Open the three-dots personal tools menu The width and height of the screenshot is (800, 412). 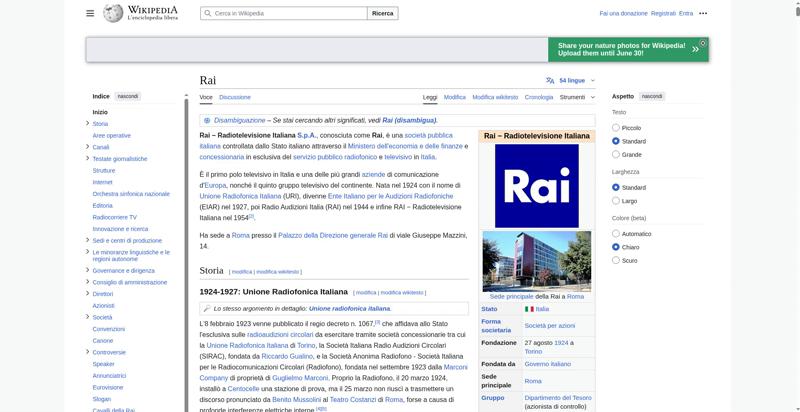click(x=703, y=13)
